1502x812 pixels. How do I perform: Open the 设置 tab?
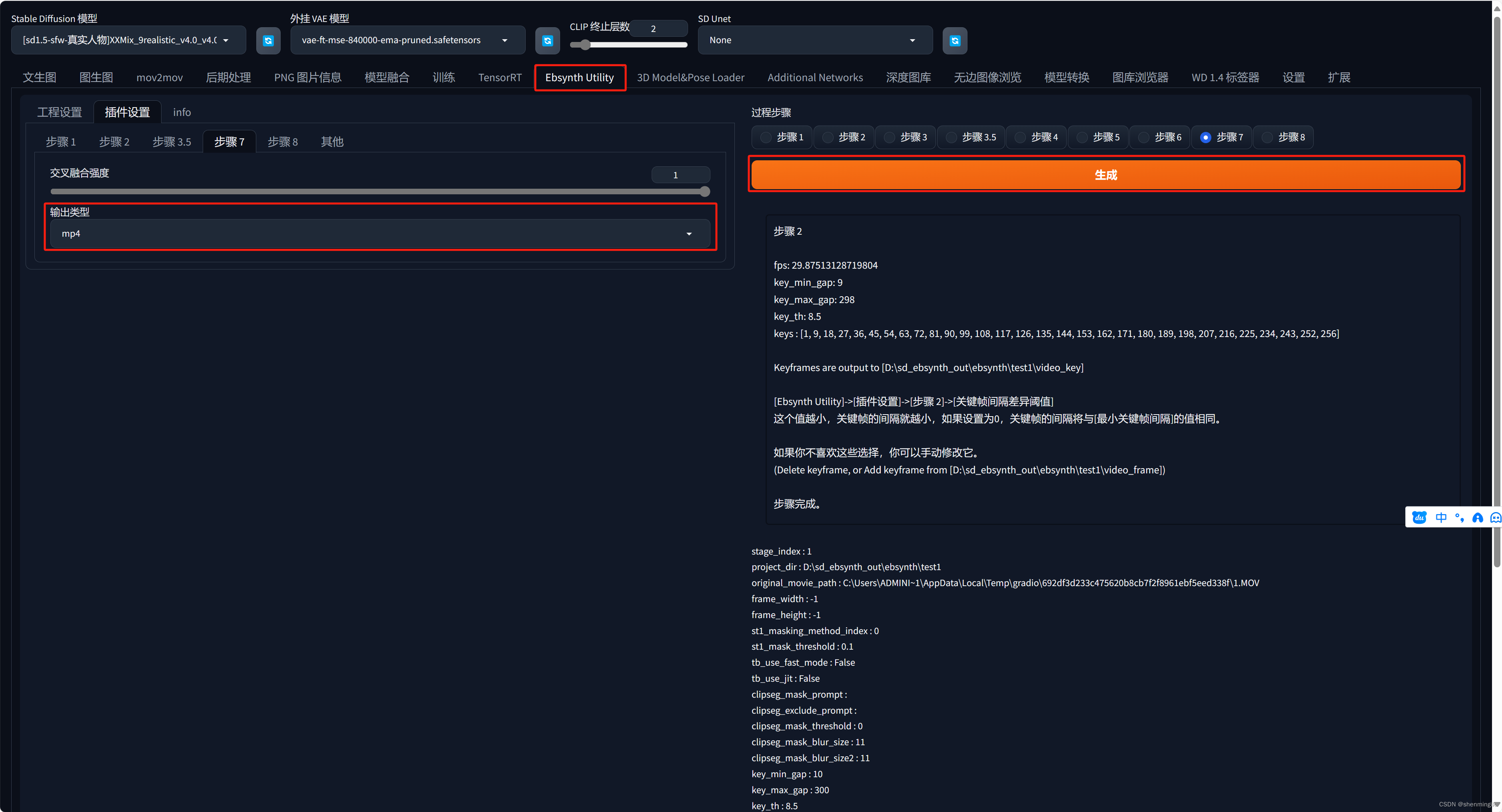point(1294,78)
